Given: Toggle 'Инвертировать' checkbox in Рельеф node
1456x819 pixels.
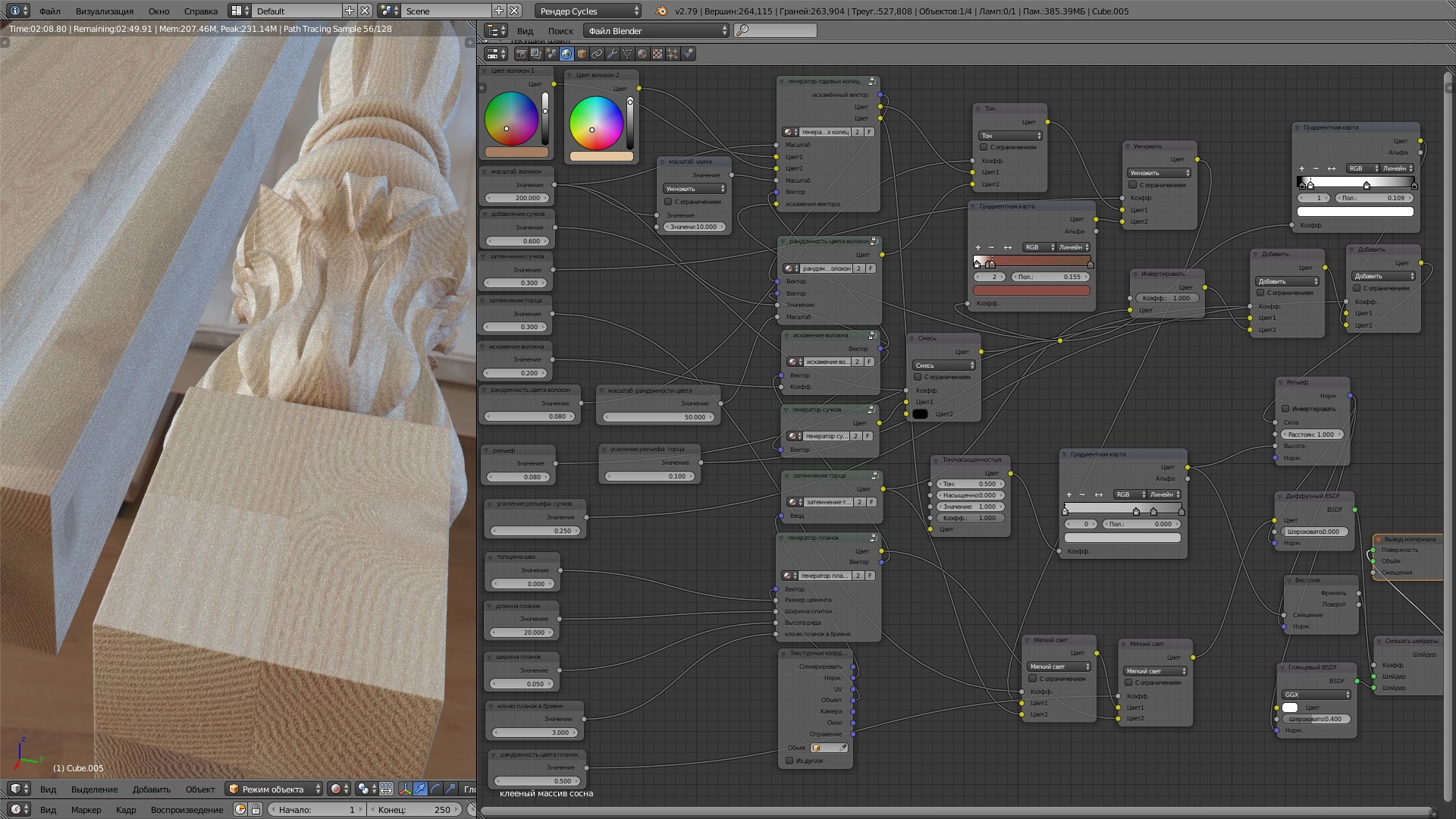Looking at the screenshot, I should click(1285, 409).
